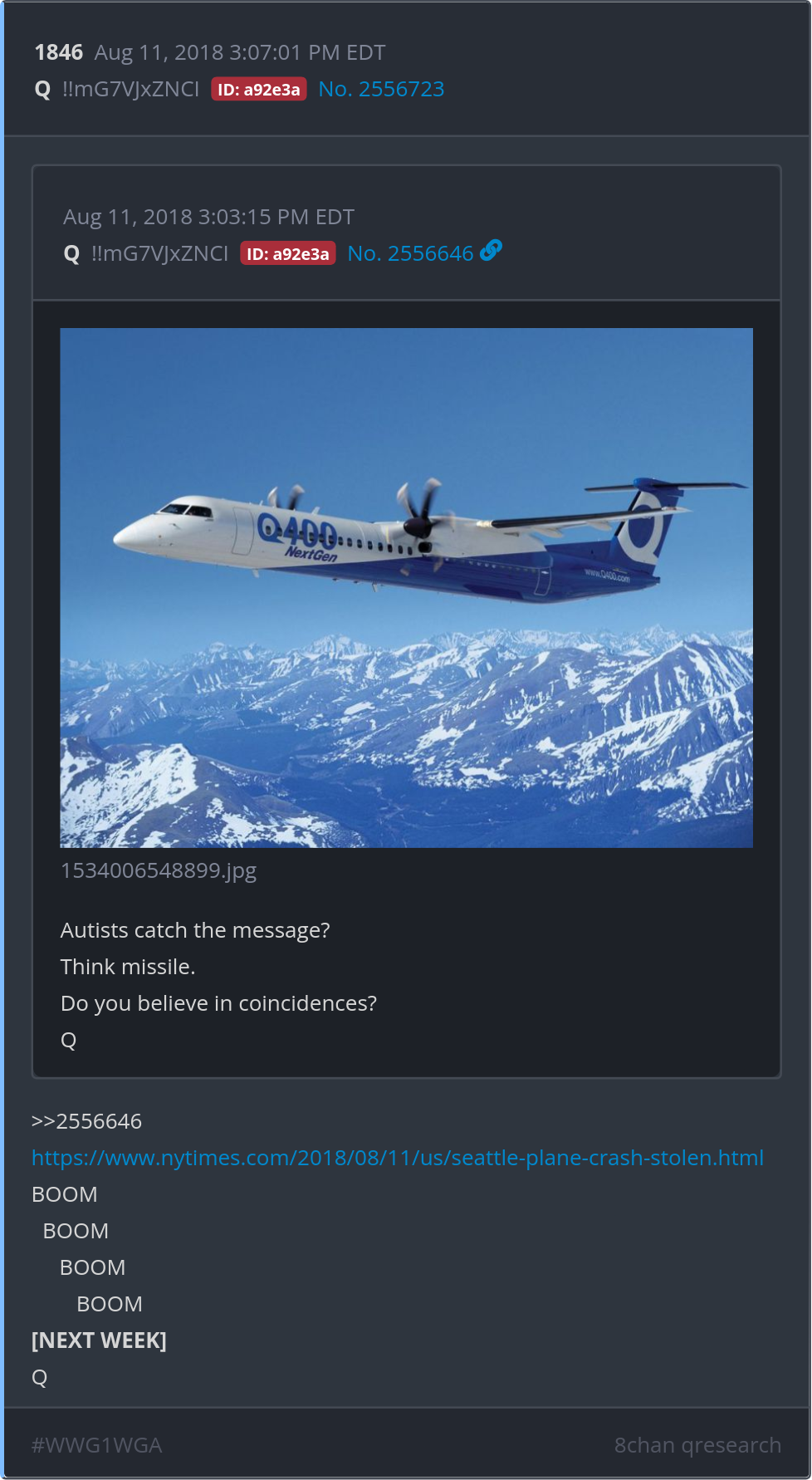This screenshot has height=1480, width=812.
Task: Click the Q !!mG7VJxZNCI tripcode in header
Action: click(x=117, y=89)
